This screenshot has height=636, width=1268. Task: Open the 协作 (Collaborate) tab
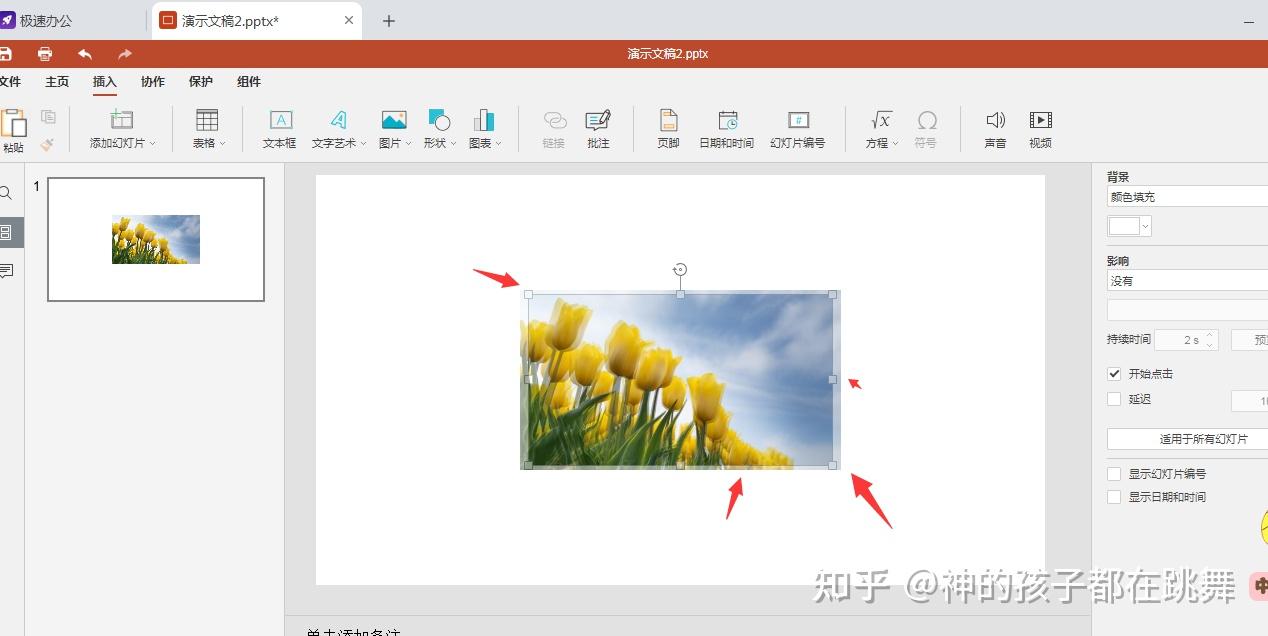coord(153,82)
